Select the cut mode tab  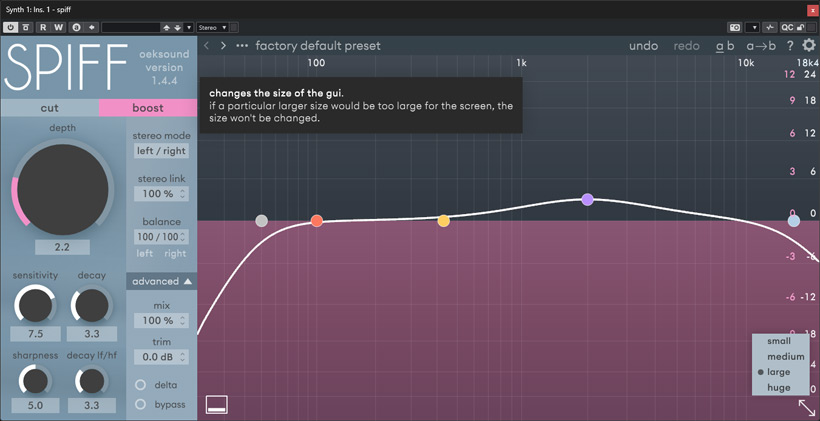(50, 108)
